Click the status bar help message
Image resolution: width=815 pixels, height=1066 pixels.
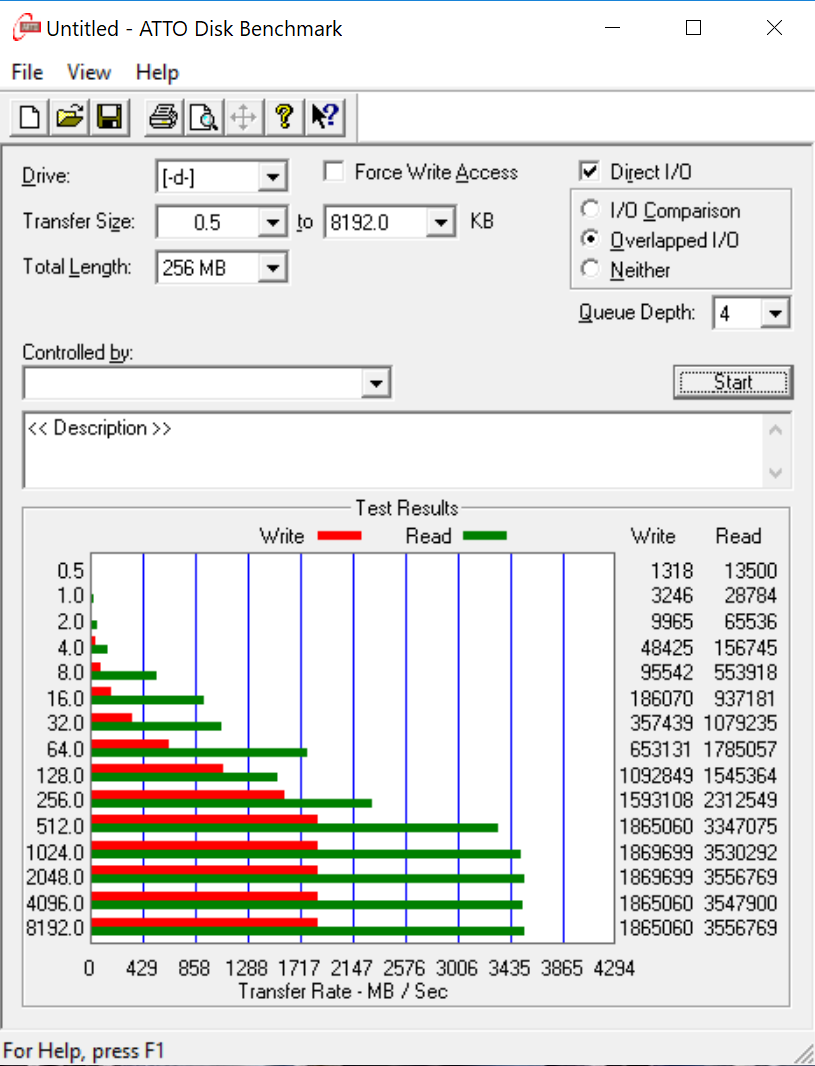(84, 1050)
